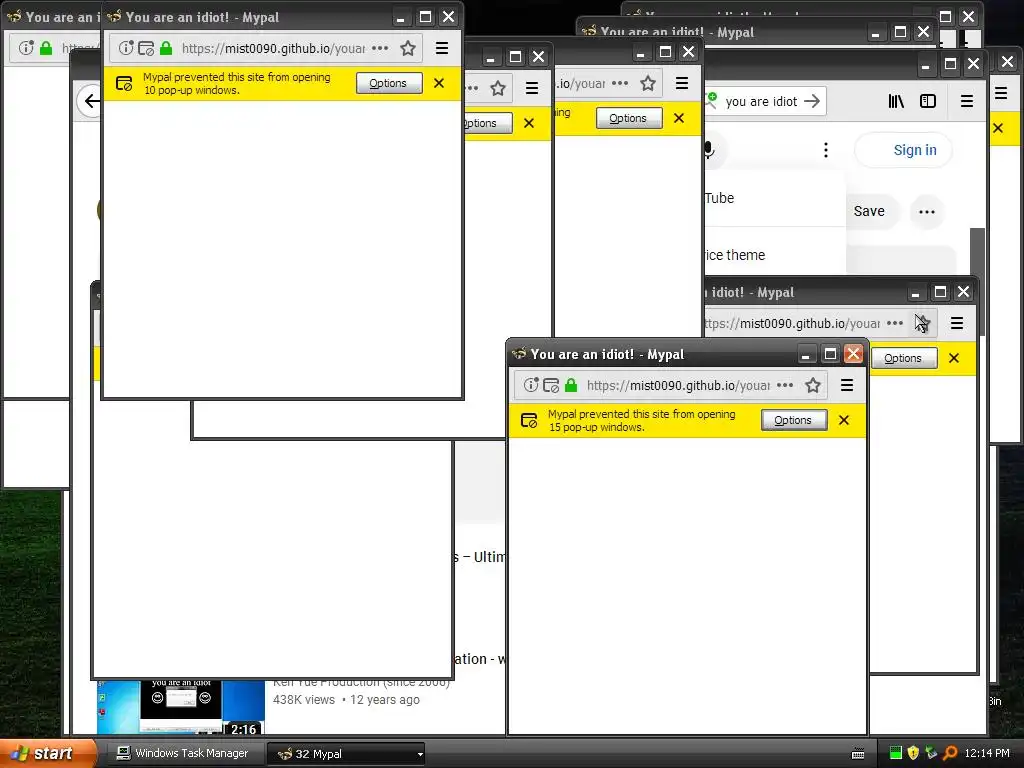Image resolution: width=1024 pixels, height=768 pixels.
Task: Click bookmark star under mouse cursor in right window
Action: coord(922,323)
